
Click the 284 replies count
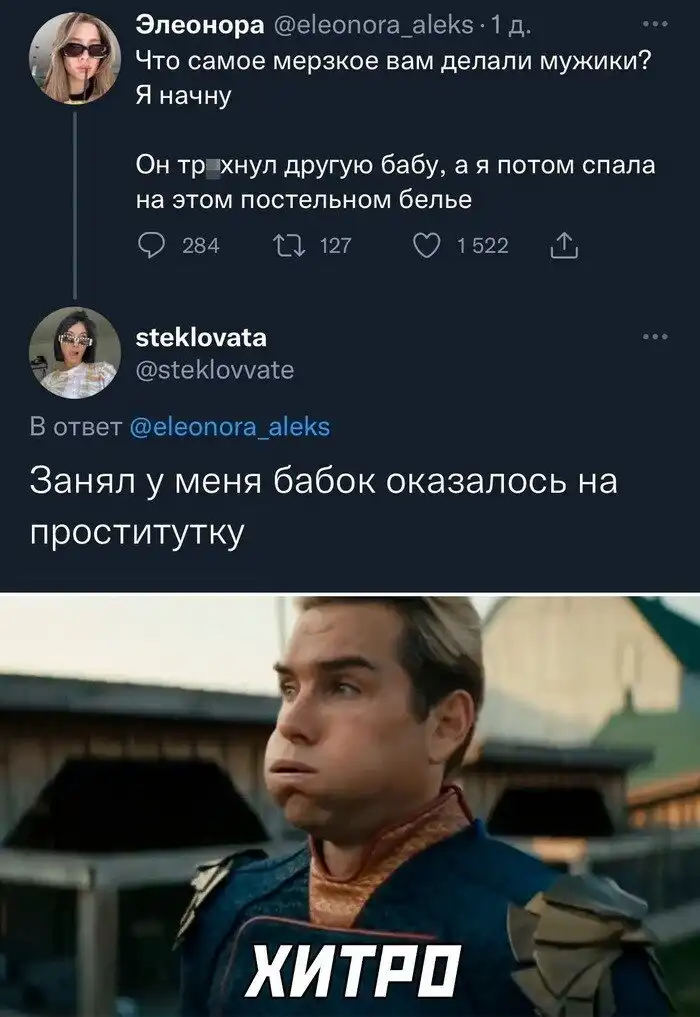200,246
